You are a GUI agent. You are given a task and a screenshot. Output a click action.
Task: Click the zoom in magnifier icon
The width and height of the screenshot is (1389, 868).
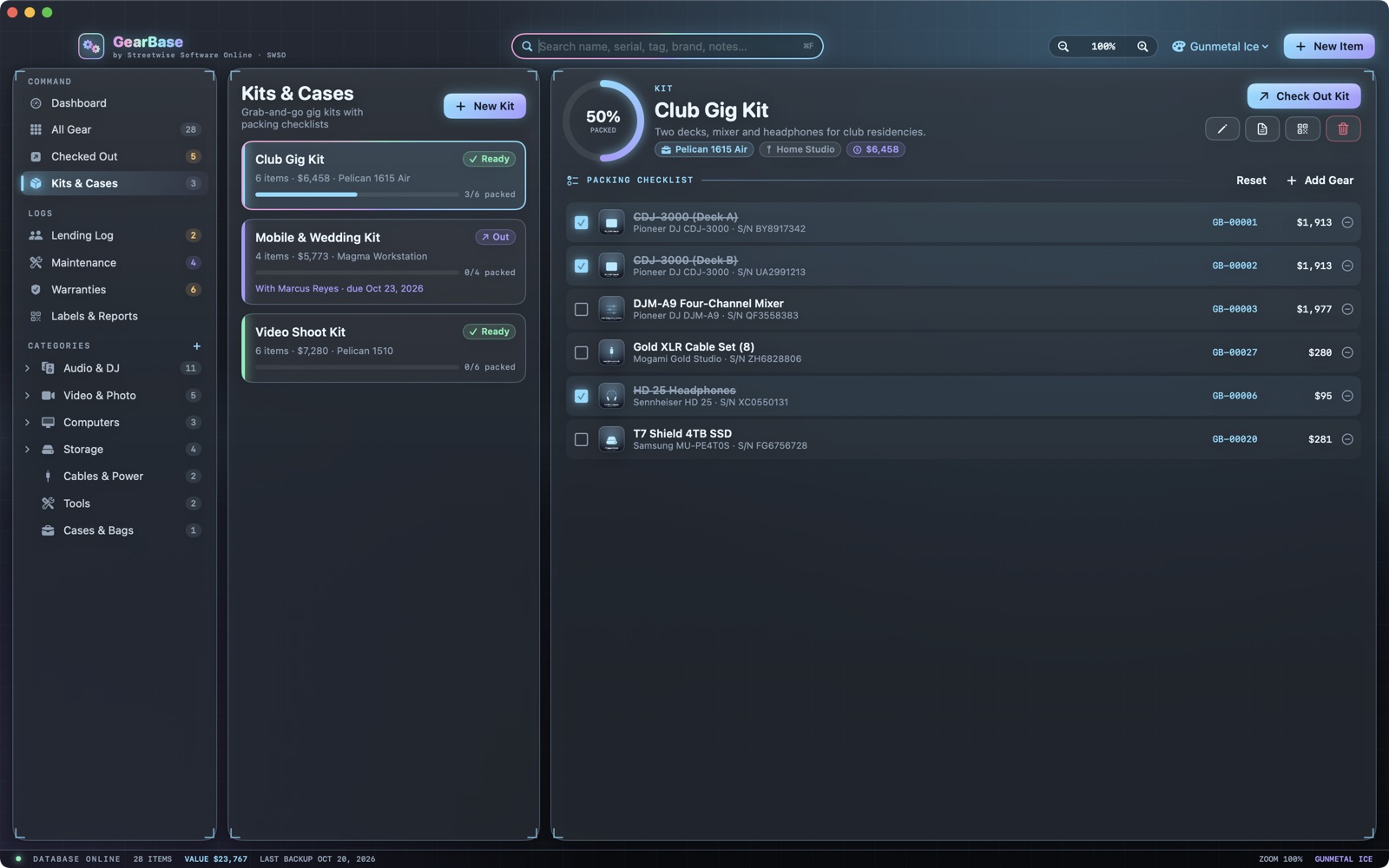[1142, 47]
